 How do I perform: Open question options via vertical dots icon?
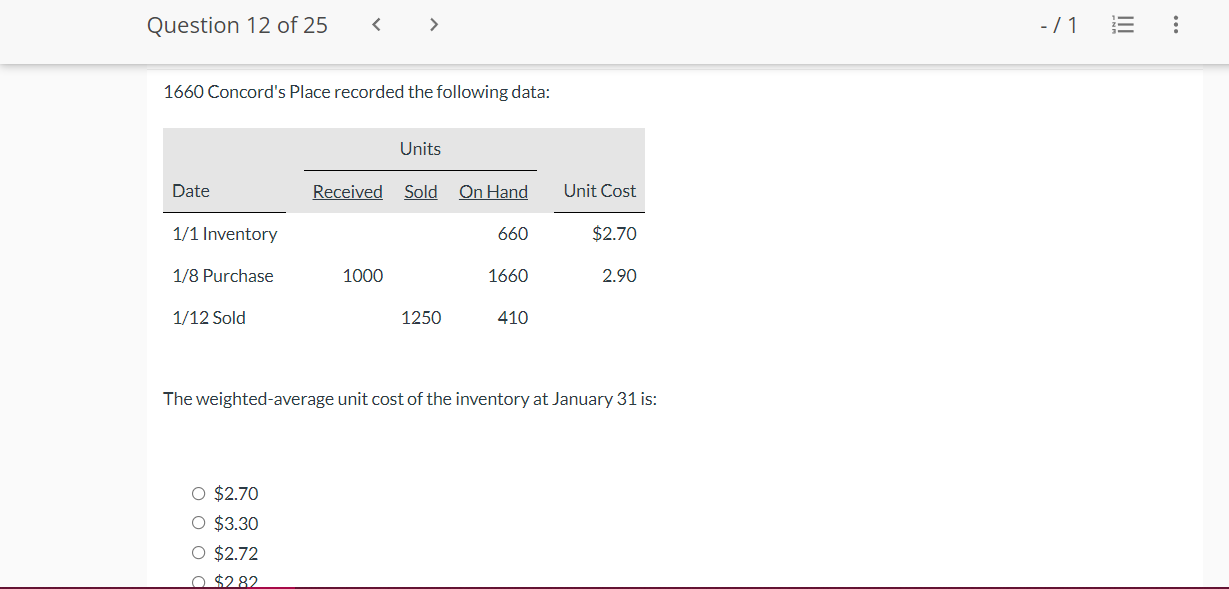(1176, 25)
